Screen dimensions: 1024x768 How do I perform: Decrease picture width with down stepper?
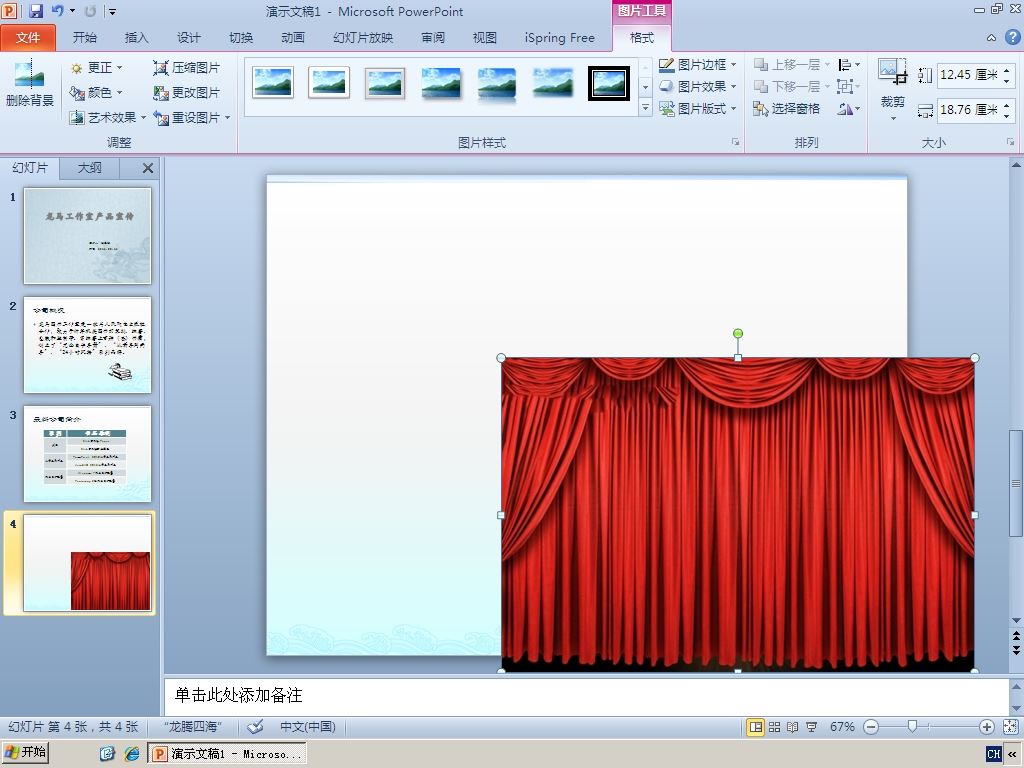point(1006,115)
